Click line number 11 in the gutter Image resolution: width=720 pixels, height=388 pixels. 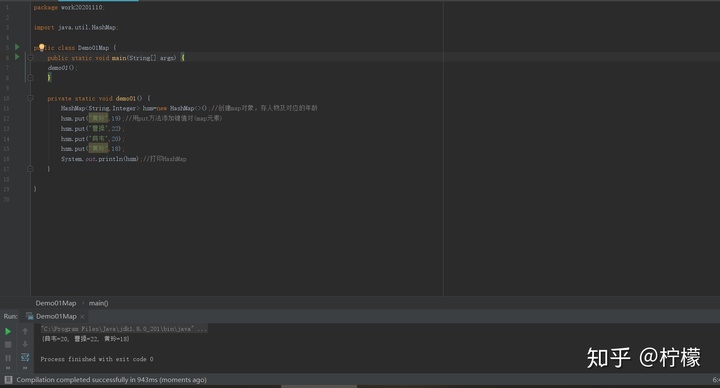pos(6,108)
